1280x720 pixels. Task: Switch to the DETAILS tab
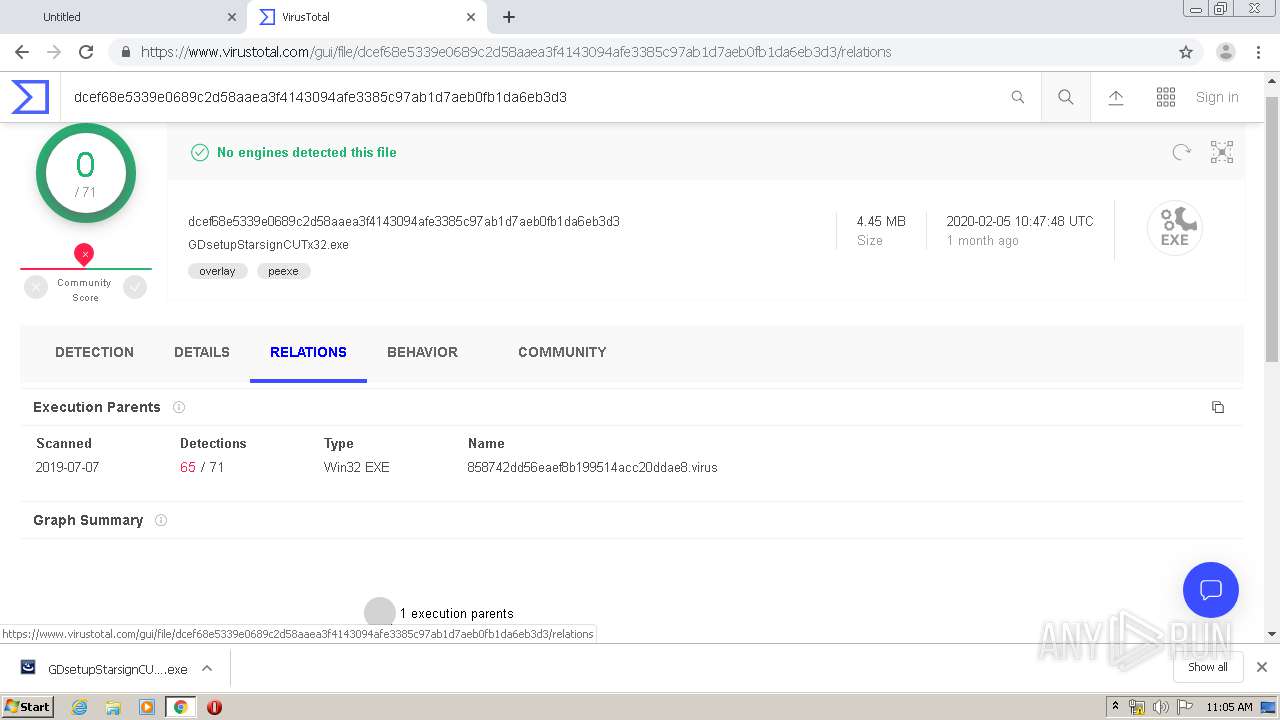(x=202, y=352)
